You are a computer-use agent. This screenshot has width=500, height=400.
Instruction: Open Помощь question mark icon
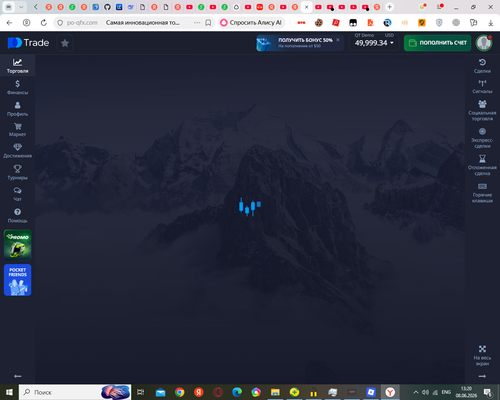point(17,216)
